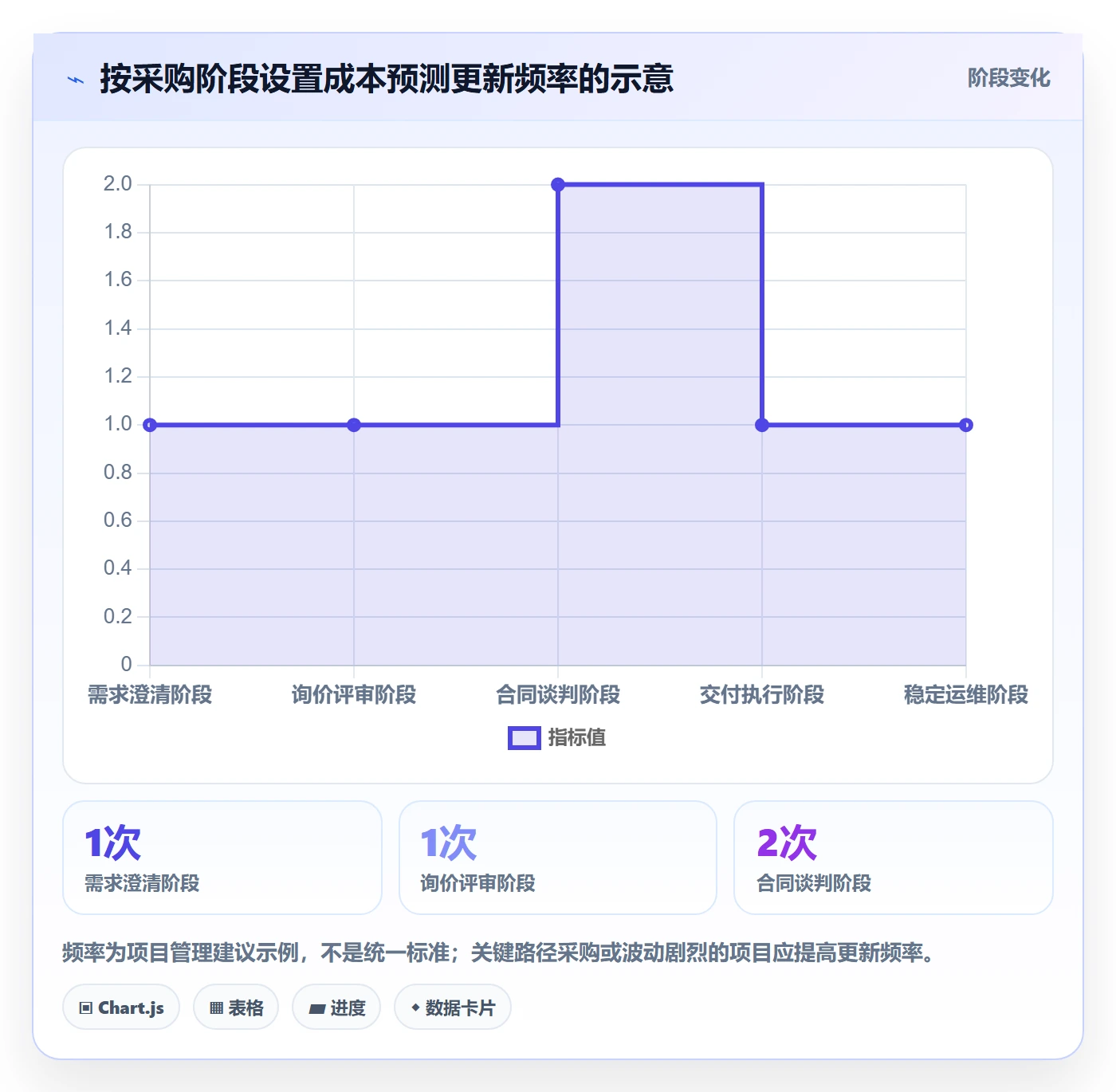Image resolution: width=1116 pixels, height=1092 pixels.
Task: Select the 合同谈判阶段 data point at 2.0
Action: [558, 185]
